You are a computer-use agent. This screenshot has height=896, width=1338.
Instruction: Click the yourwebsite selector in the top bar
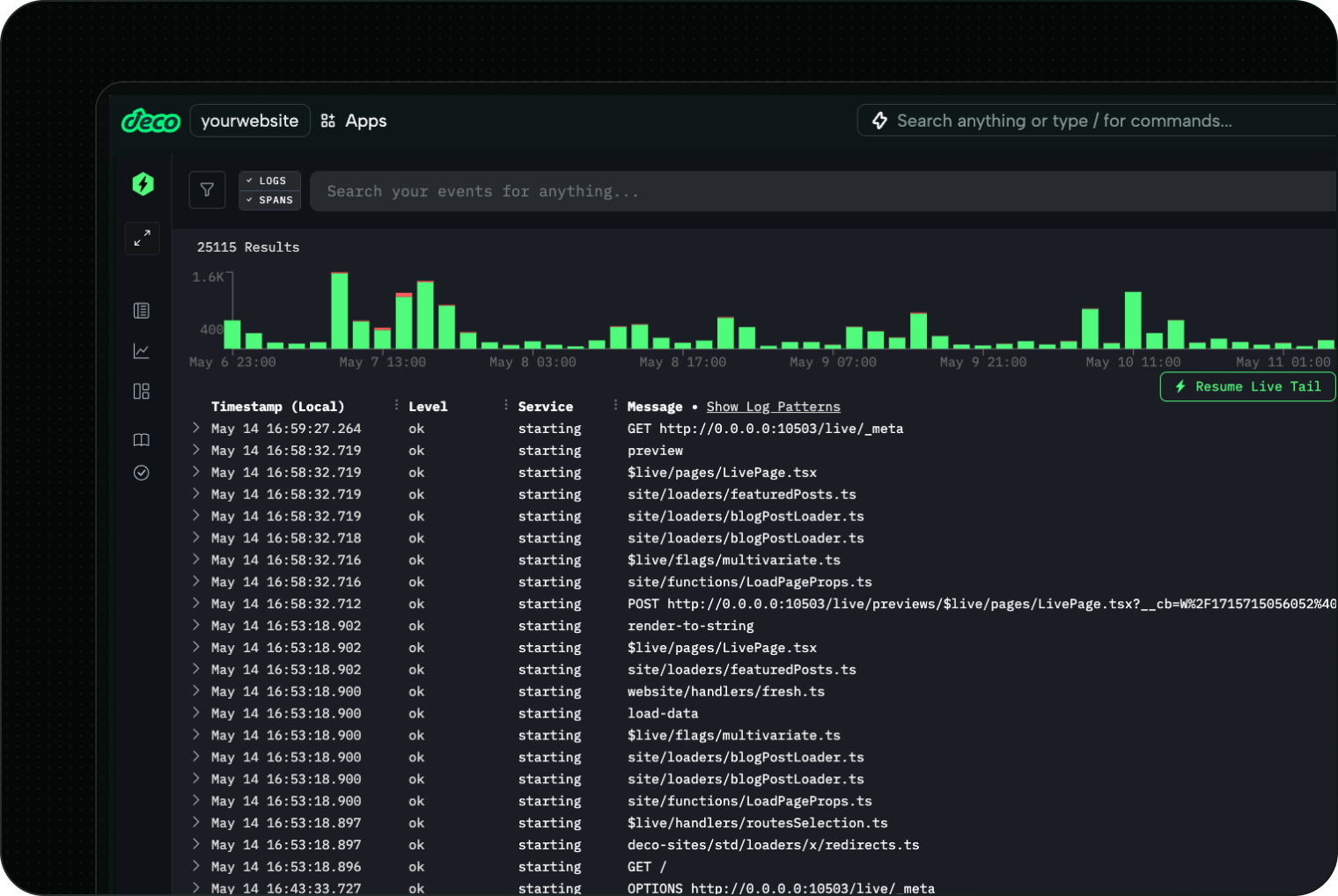(249, 121)
